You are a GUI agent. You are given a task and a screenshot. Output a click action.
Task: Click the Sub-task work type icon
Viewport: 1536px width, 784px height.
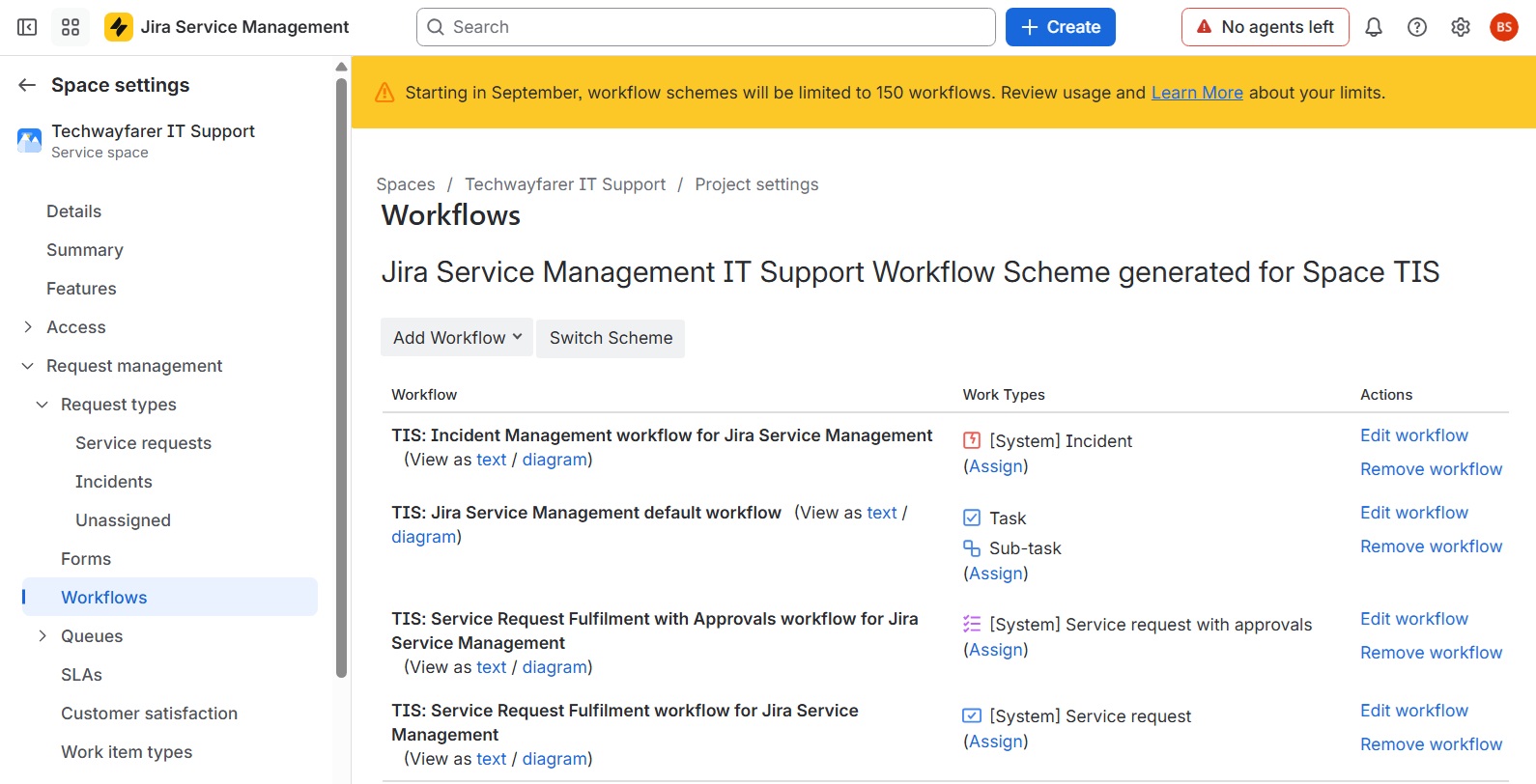pos(972,548)
